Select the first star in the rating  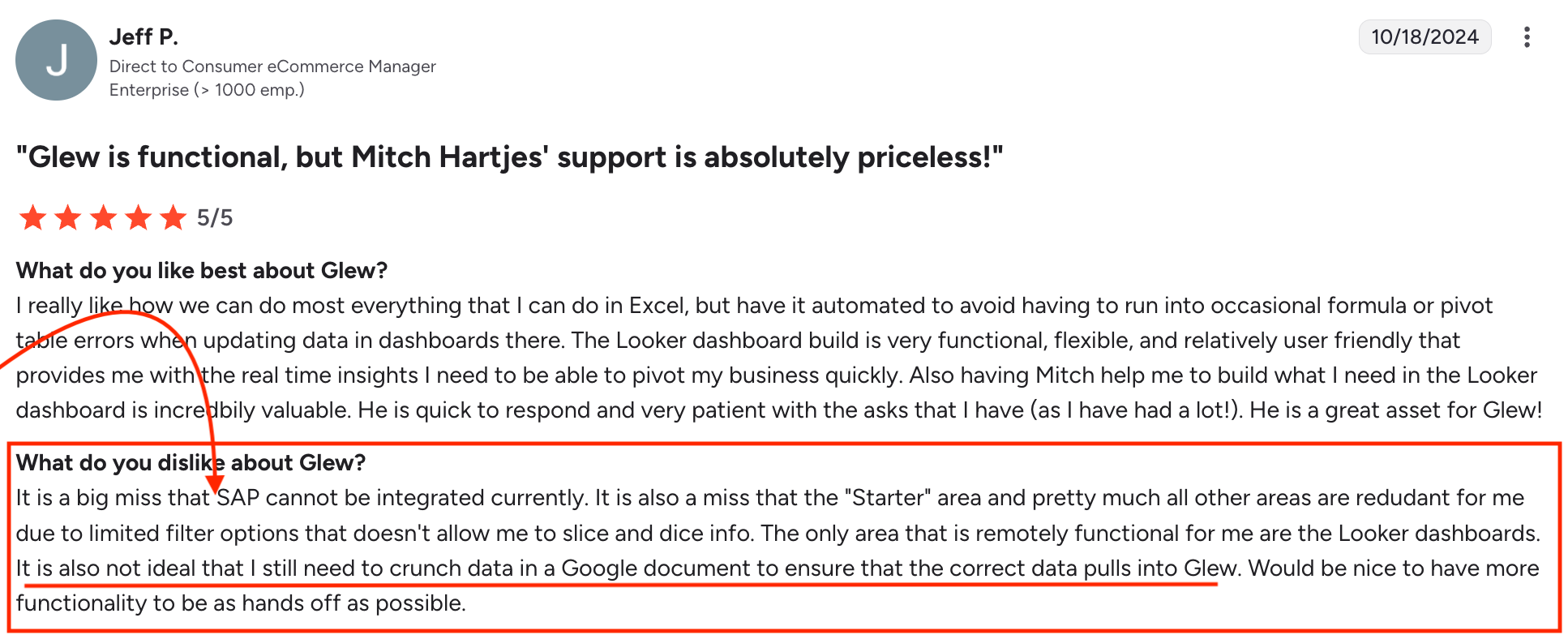pyautogui.click(x=34, y=217)
